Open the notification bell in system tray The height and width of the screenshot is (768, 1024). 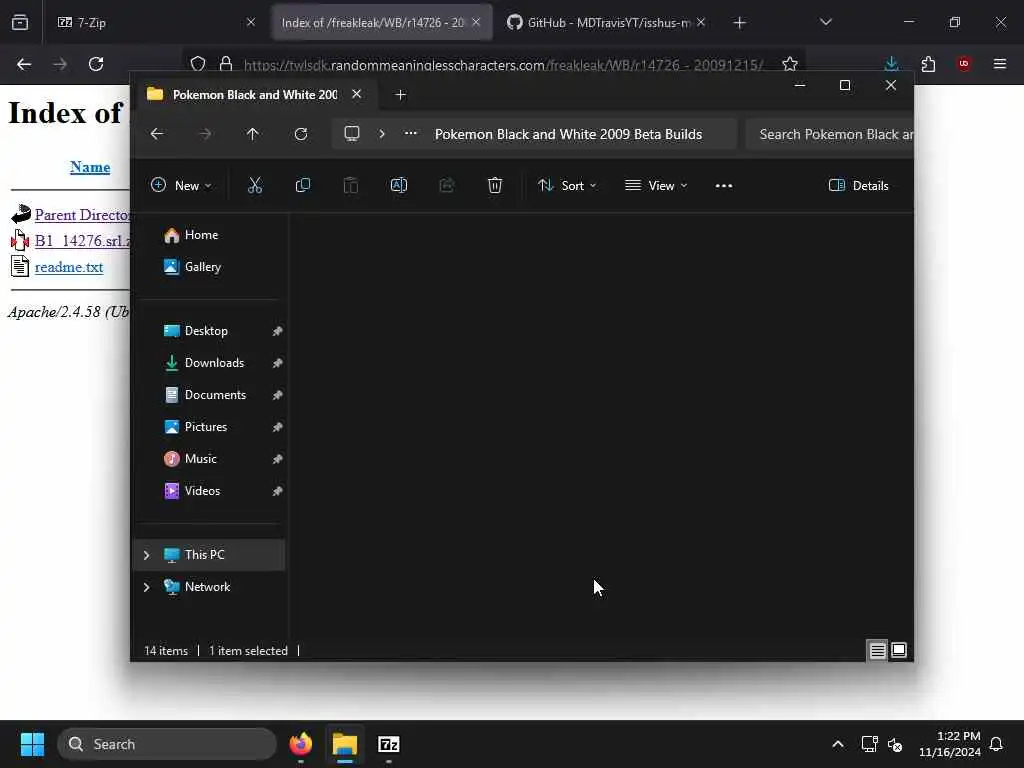tap(996, 744)
